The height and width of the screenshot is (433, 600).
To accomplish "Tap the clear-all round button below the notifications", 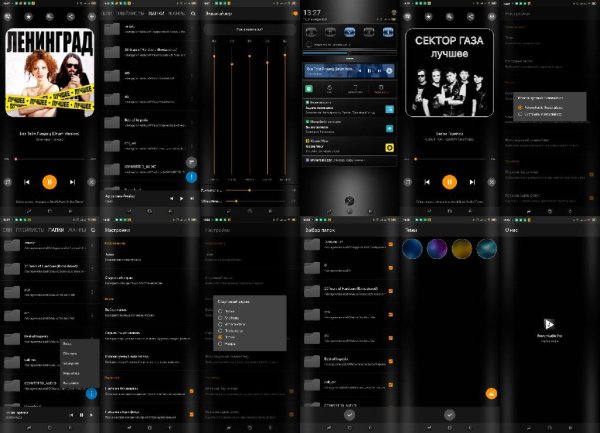I will (349, 200).
